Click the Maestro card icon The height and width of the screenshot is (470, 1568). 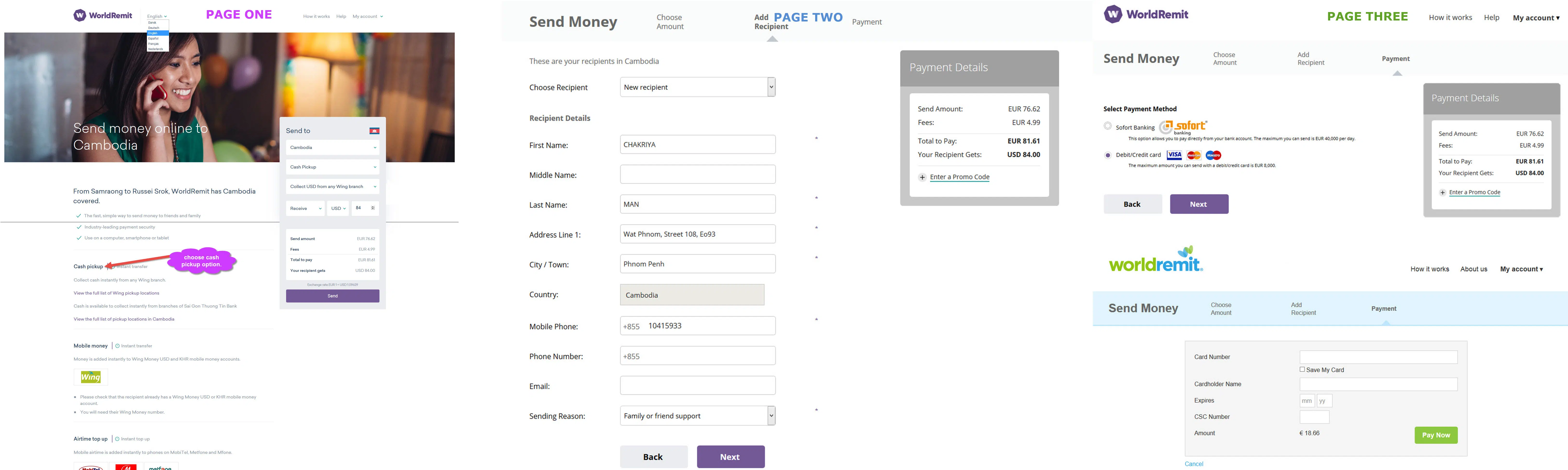point(1213,155)
